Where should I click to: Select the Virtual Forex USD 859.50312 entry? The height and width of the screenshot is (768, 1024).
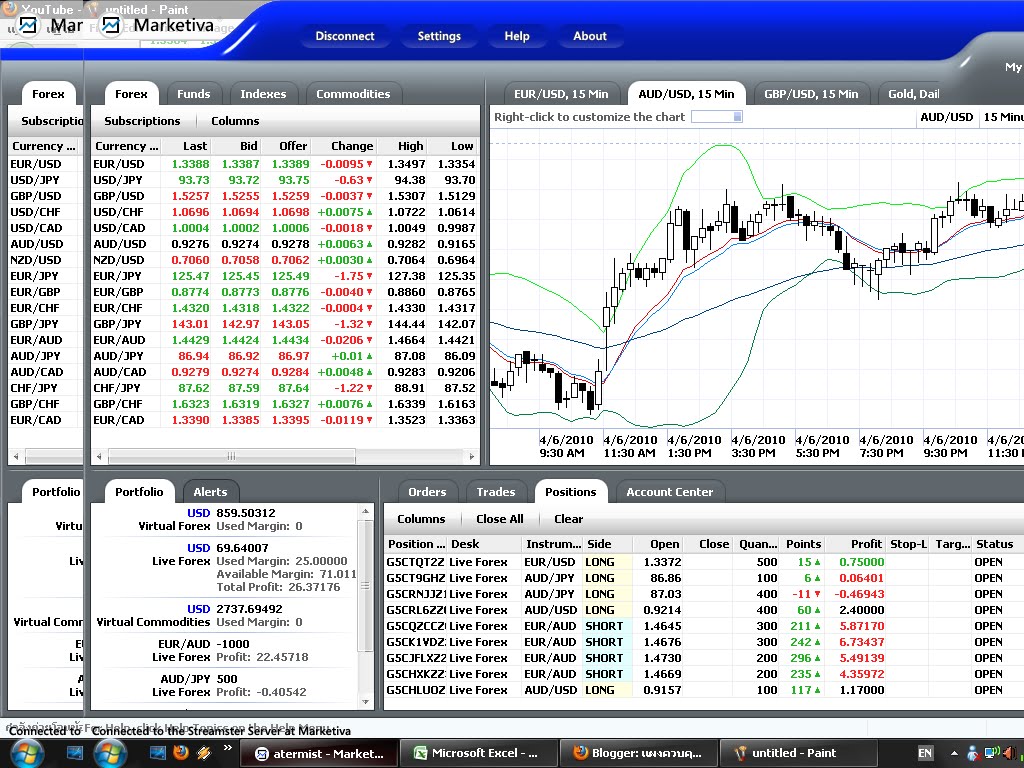click(x=225, y=519)
